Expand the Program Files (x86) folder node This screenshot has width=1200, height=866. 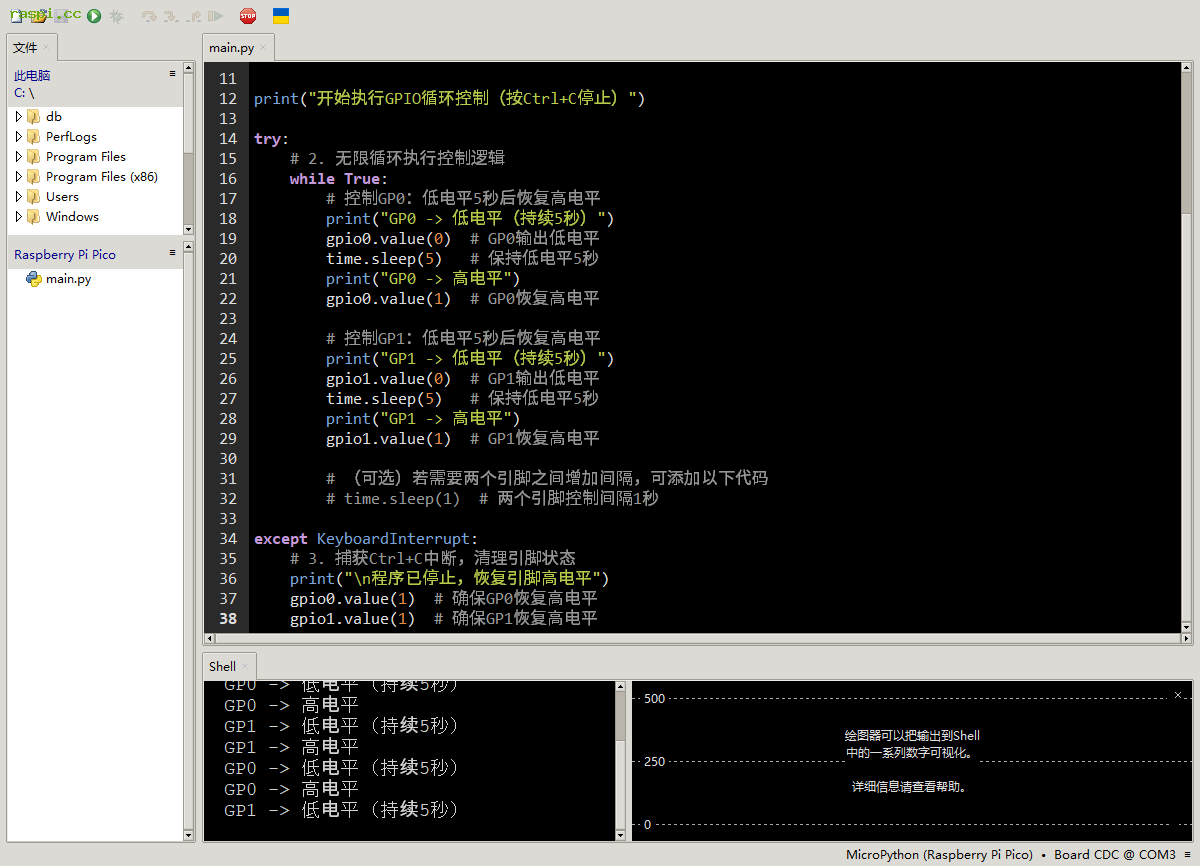pyautogui.click(x=19, y=177)
